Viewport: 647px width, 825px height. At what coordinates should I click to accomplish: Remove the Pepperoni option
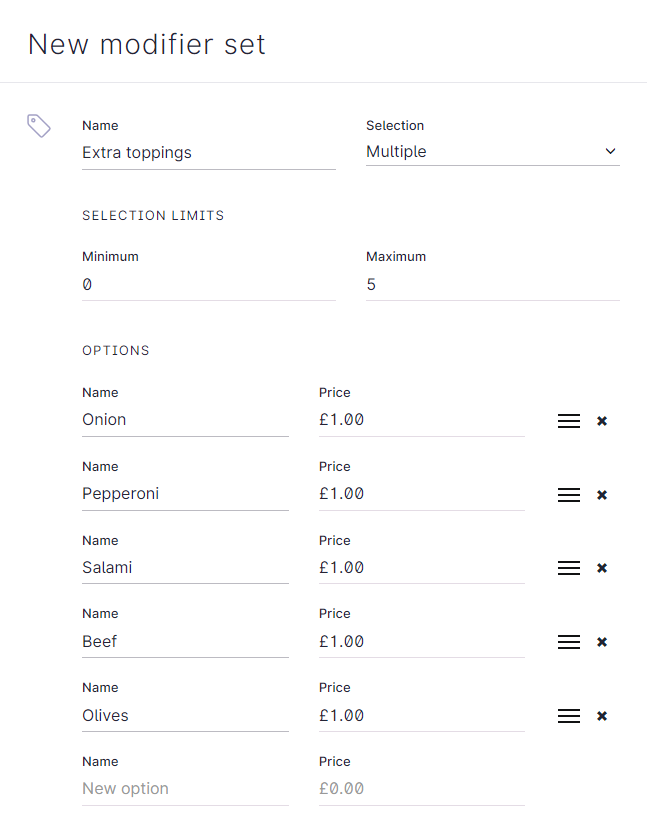point(602,494)
